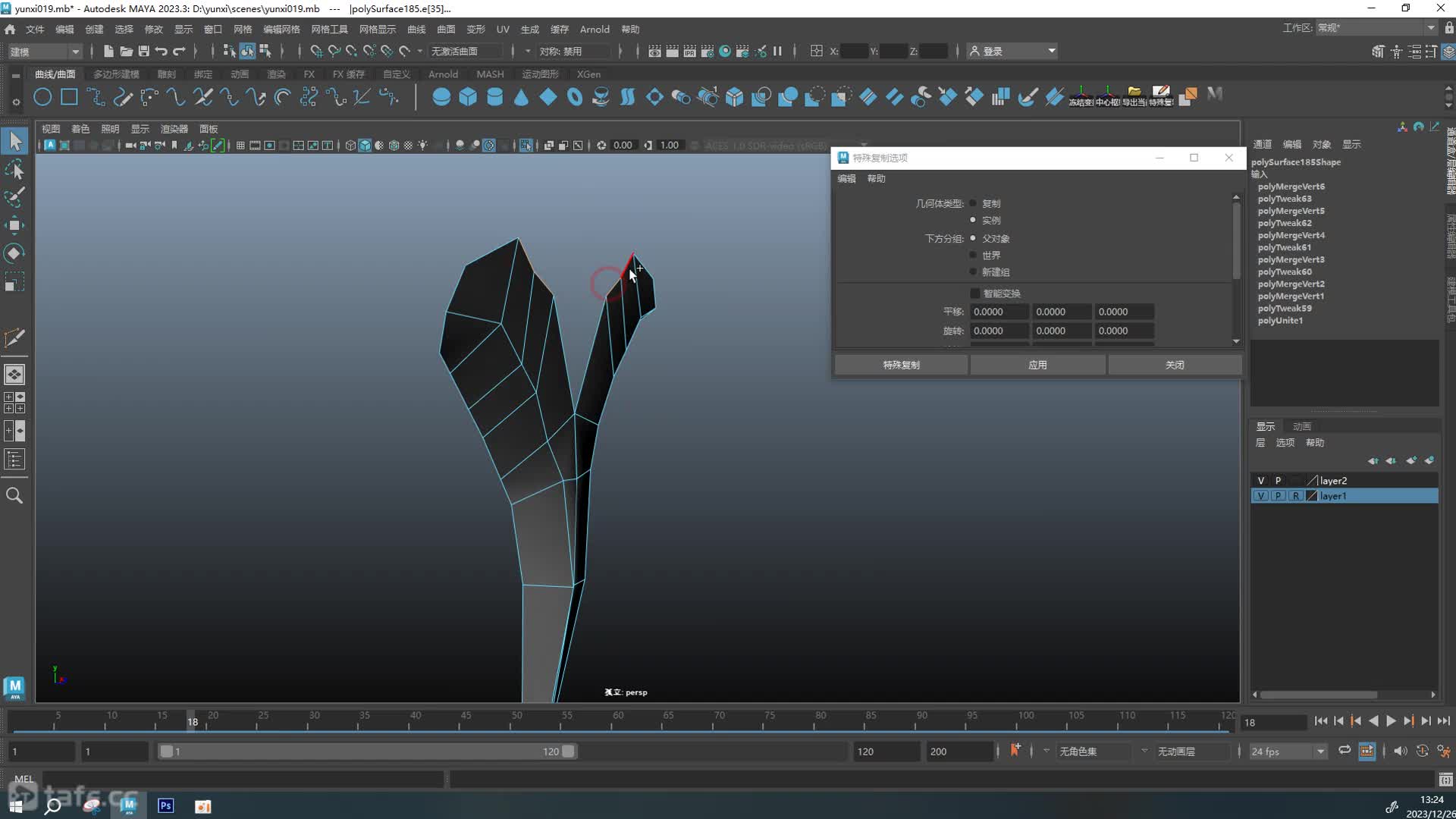Image resolution: width=1456 pixels, height=819 pixels.
Task: Toggle V visibility for layer1
Action: pos(1261,496)
